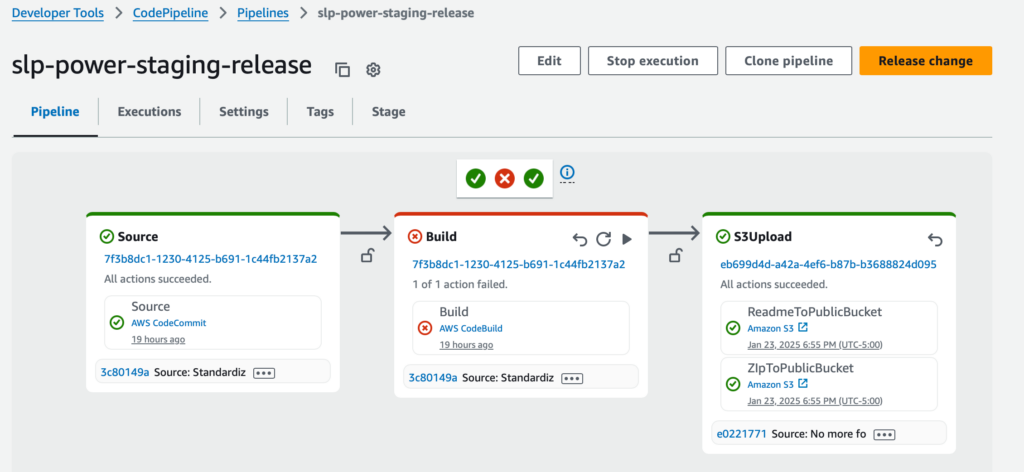Image resolution: width=1024 pixels, height=472 pixels.
Task: Open Amazon S3 link under ReadmeToPublicBucket
Action: tap(771, 328)
